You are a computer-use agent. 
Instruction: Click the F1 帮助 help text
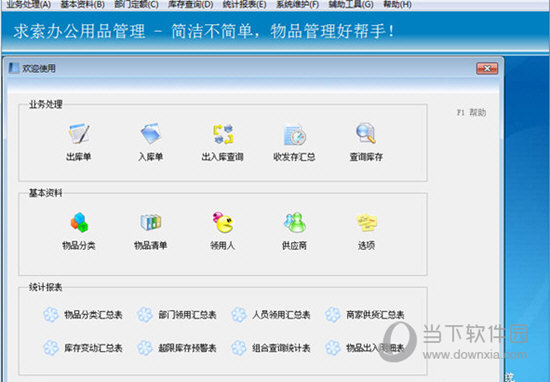pyautogui.click(x=471, y=113)
